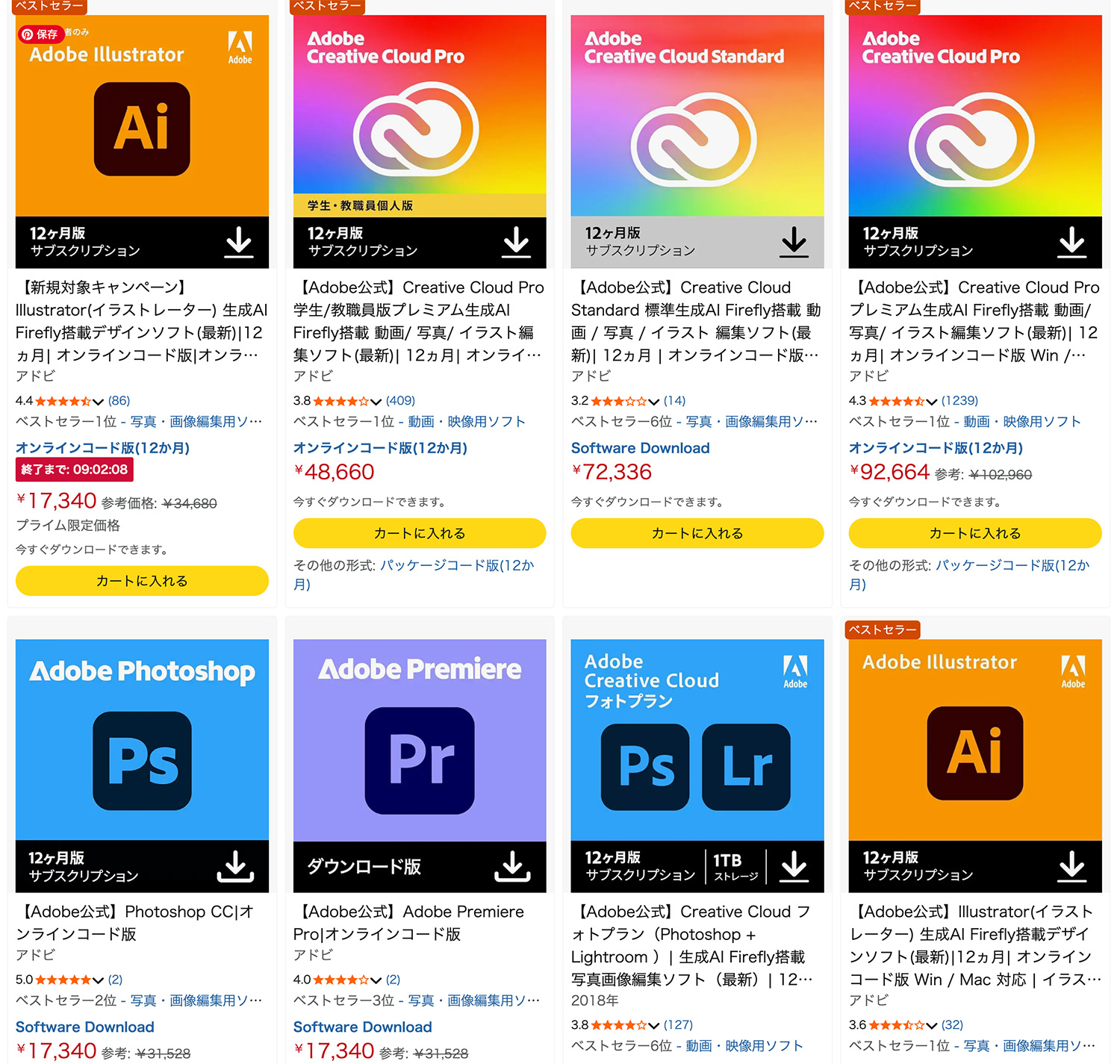The height and width of the screenshot is (1064, 1120).
Task: Select オンラインコード版(12か月) for the ¥92,664 item
Action: (936, 448)
